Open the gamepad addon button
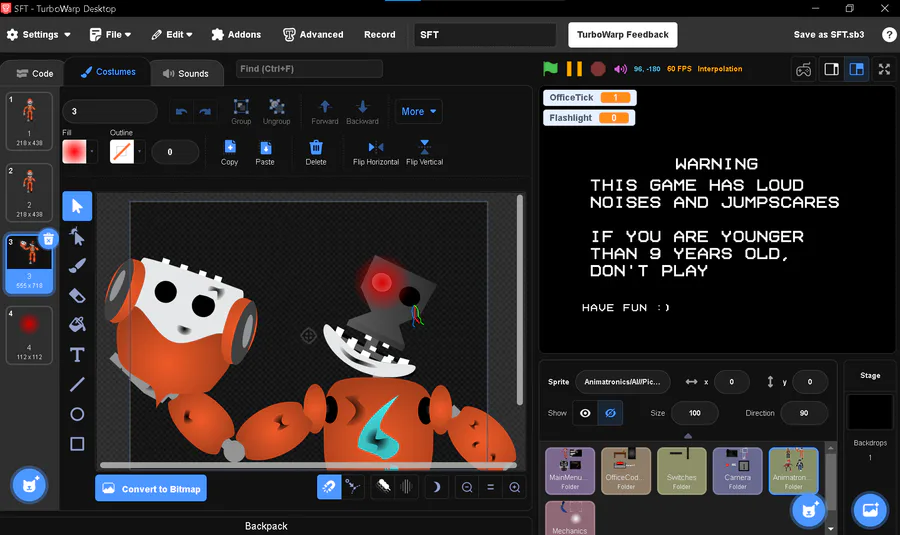The width and height of the screenshot is (900, 535). coord(804,69)
